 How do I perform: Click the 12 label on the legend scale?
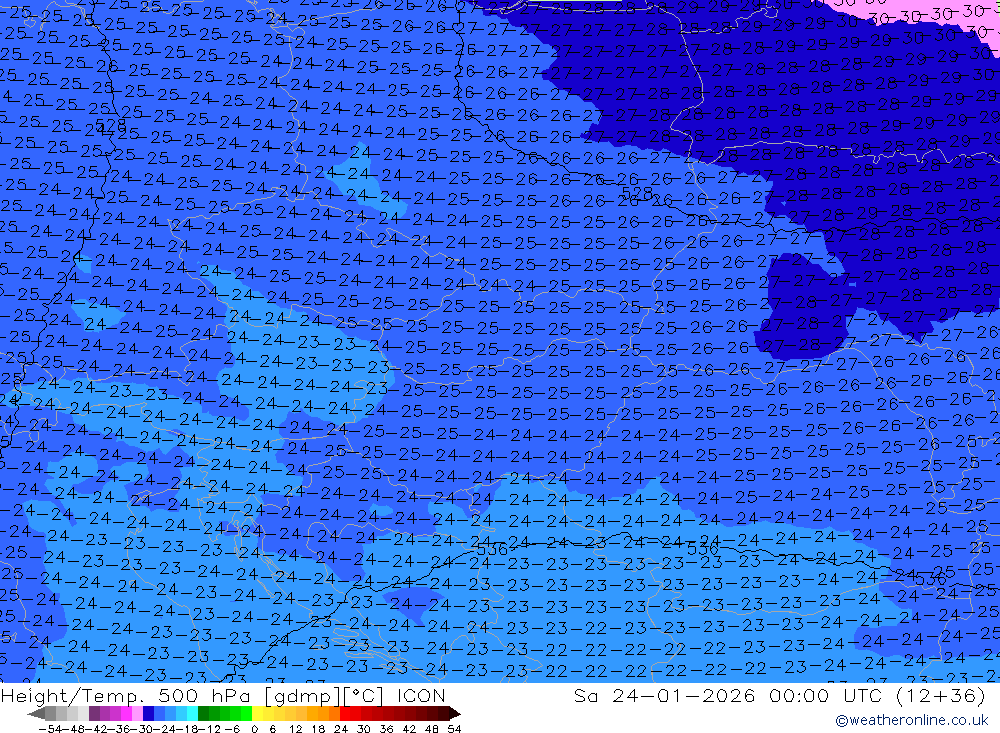coord(296,729)
